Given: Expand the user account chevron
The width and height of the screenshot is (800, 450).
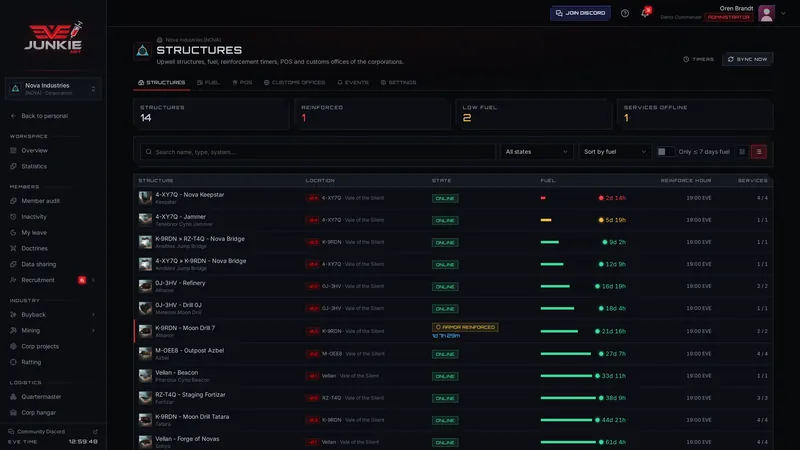Looking at the screenshot, I should pyautogui.click(x=783, y=13).
